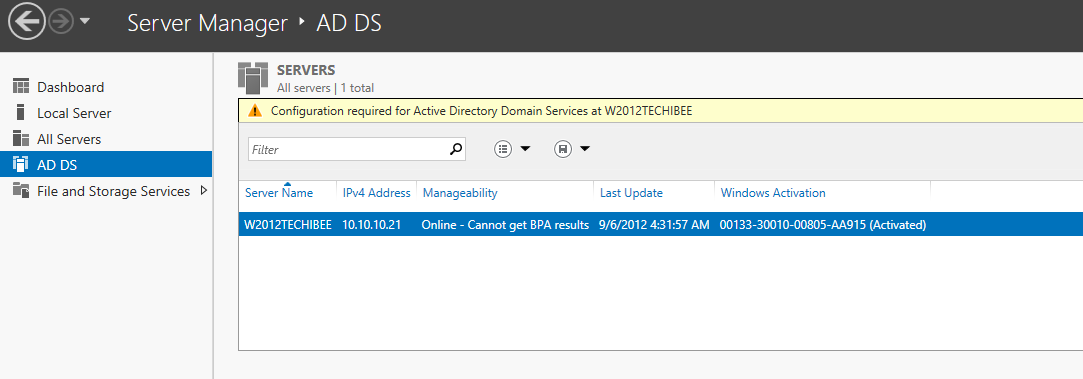Expand the list criteria dropdown arrow
The image size is (1083, 379).
pyautogui.click(x=525, y=148)
